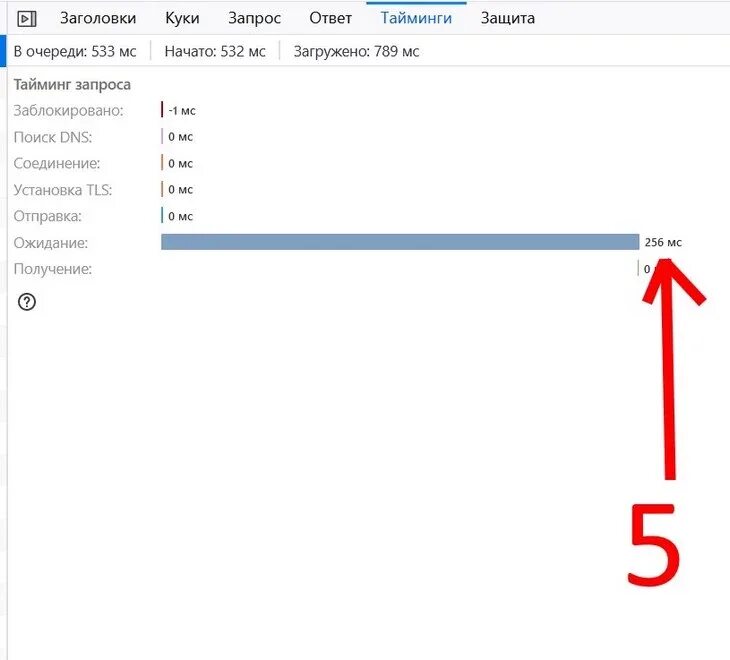The width and height of the screenshot is (730, 660).
Task: Select the Тайминги tab
Action: click(x=416, y=18)
